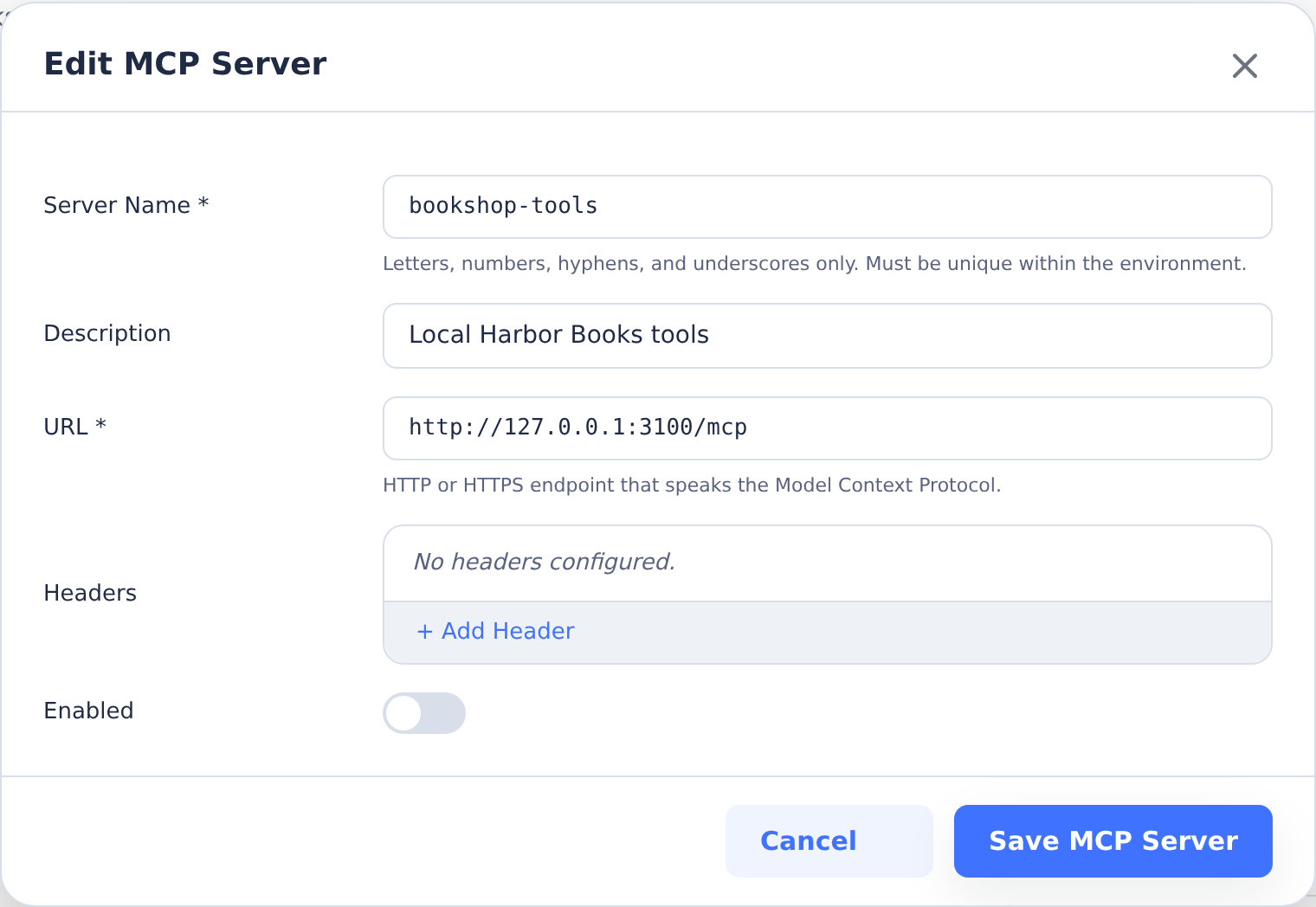
Task: Click the URL endpoint hint text
Action: pos(692,486)
